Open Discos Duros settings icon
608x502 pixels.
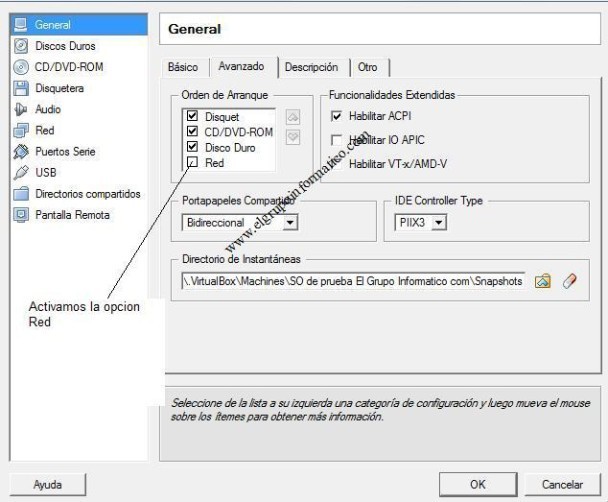(21, 46)
